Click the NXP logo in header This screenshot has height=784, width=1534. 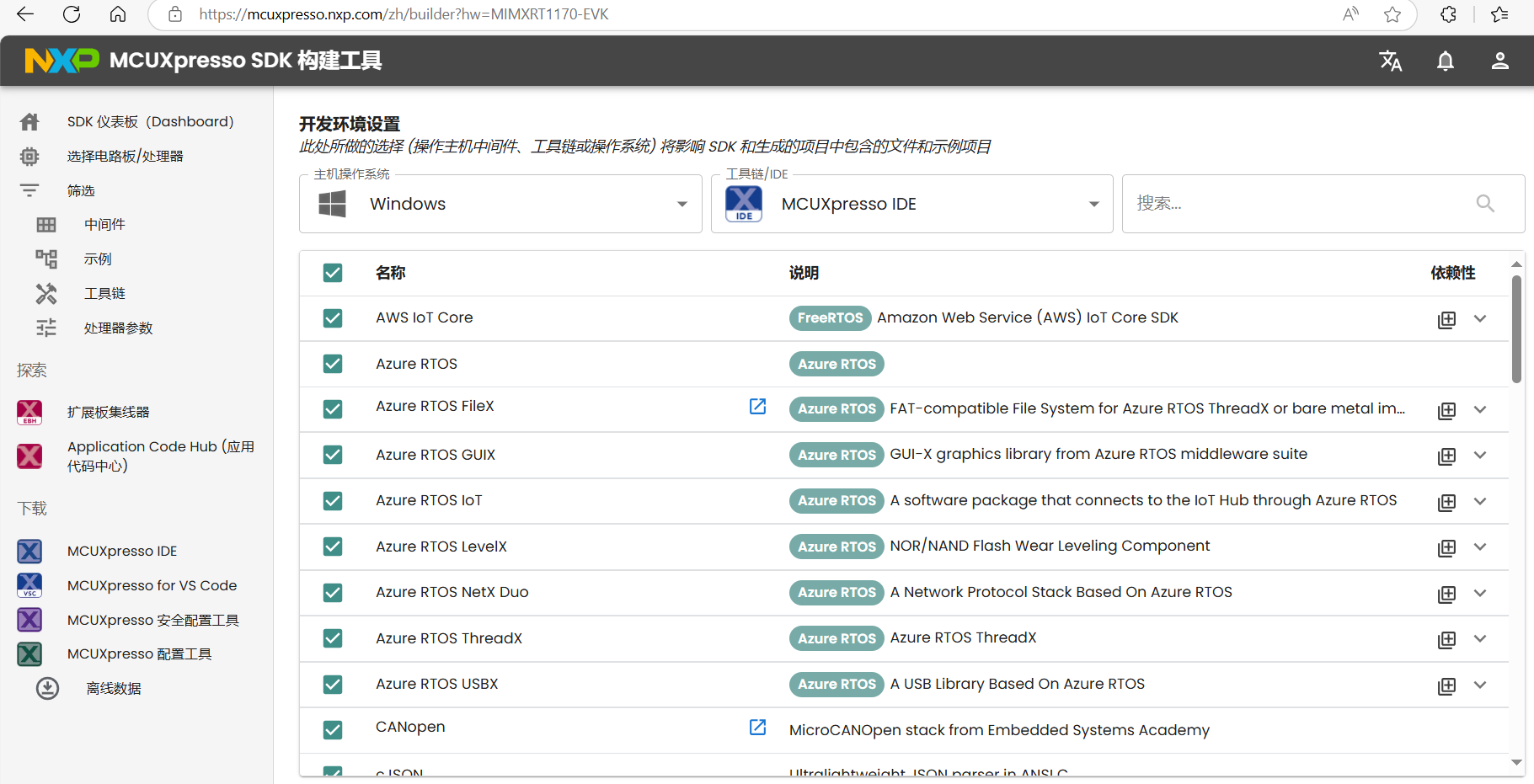(61, 61)
